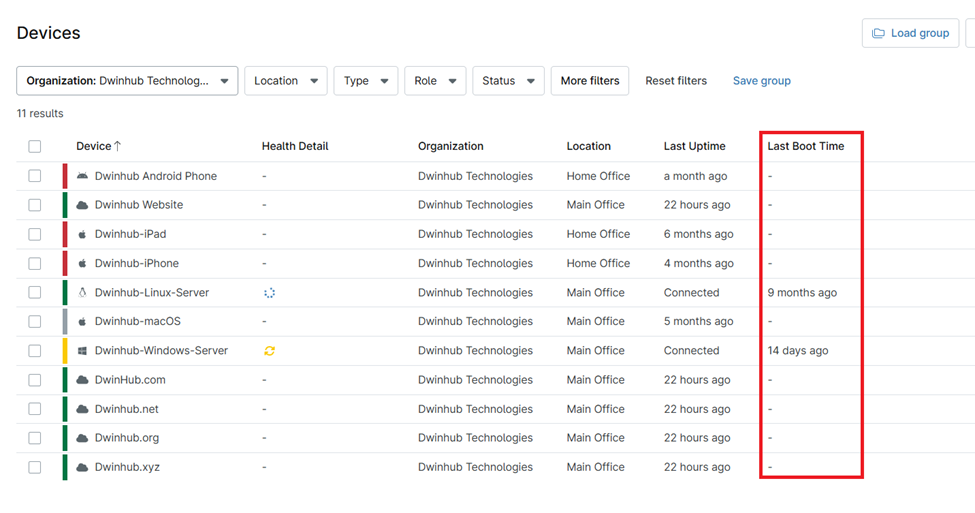This screenshot has height=513, width=975.
Task: Check the box for Dwinhub Android Phone
Action: tap(35, 176)
